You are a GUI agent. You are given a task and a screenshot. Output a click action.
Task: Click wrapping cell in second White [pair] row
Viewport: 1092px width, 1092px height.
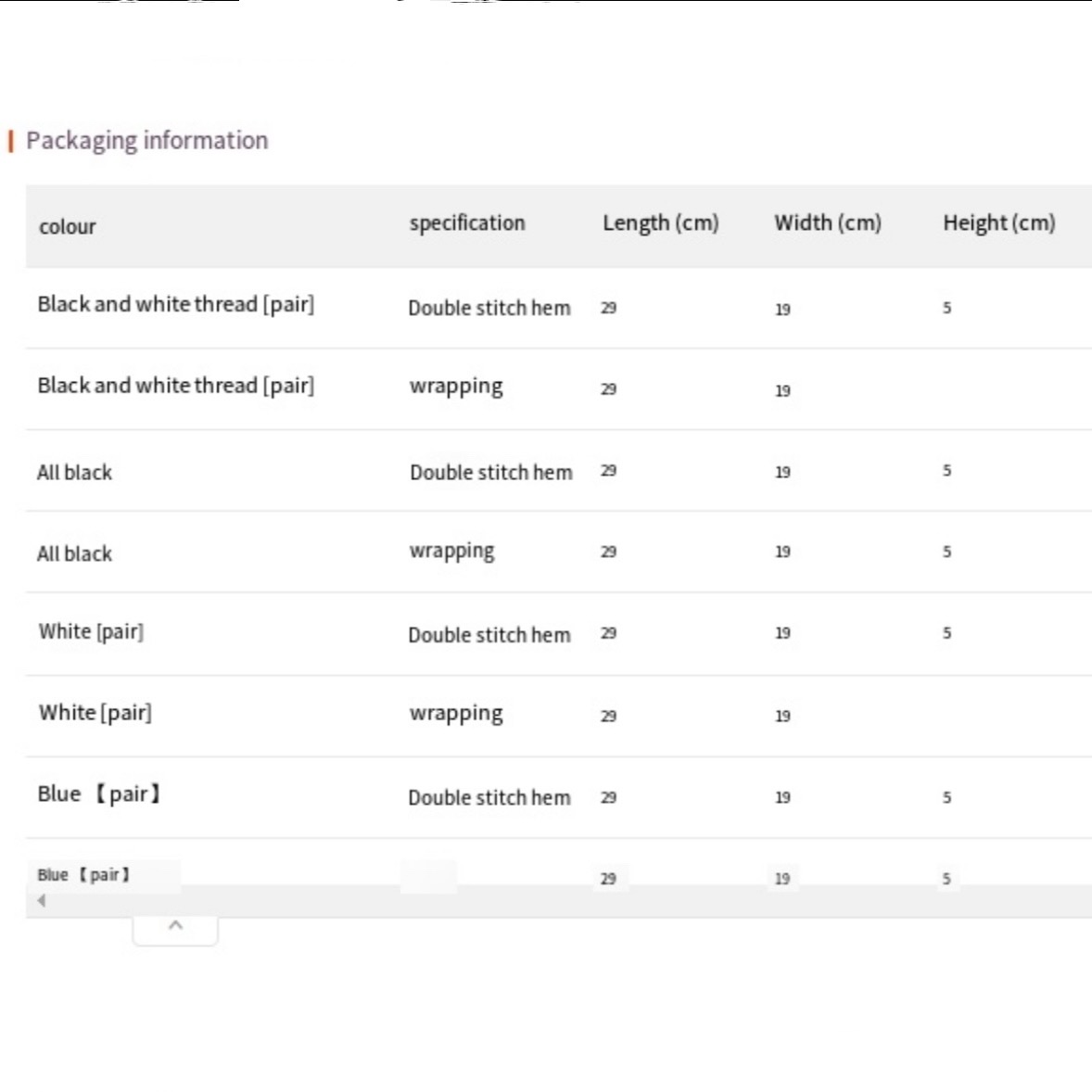(x=456, y=714)
